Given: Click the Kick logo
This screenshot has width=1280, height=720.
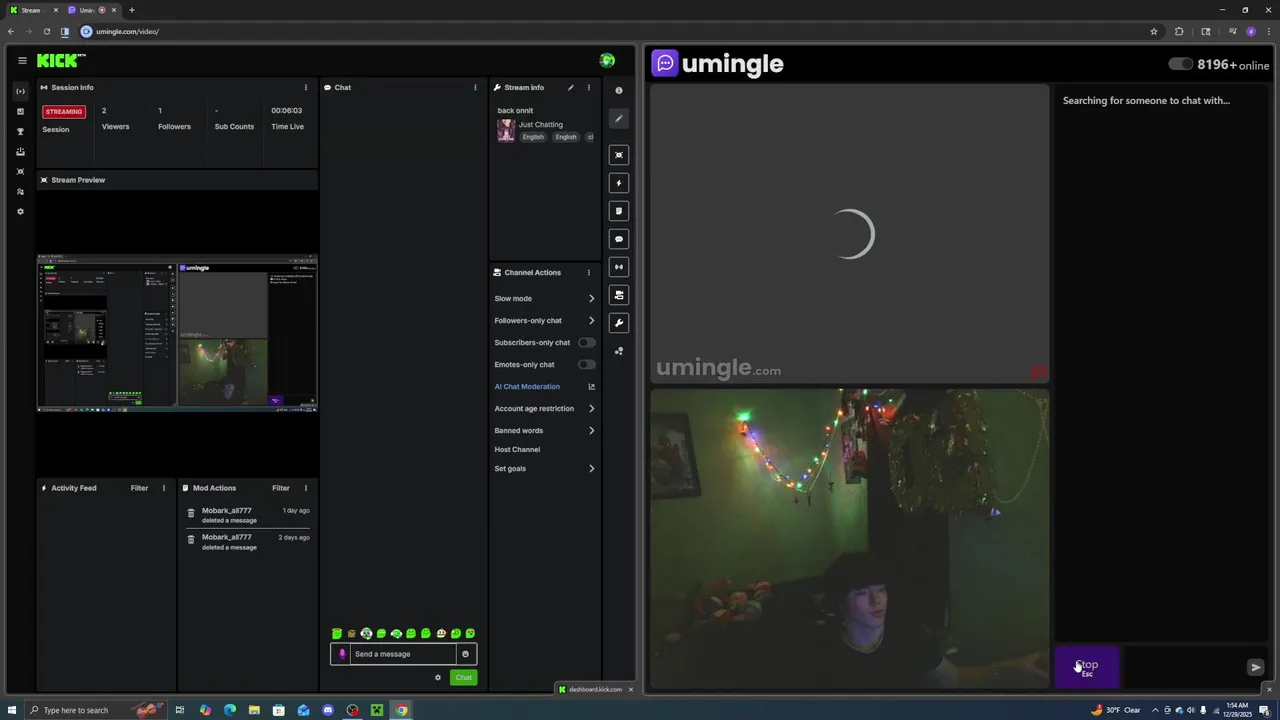Looking at the screenshot, I should pyautogui.click(x=60, y=61).
